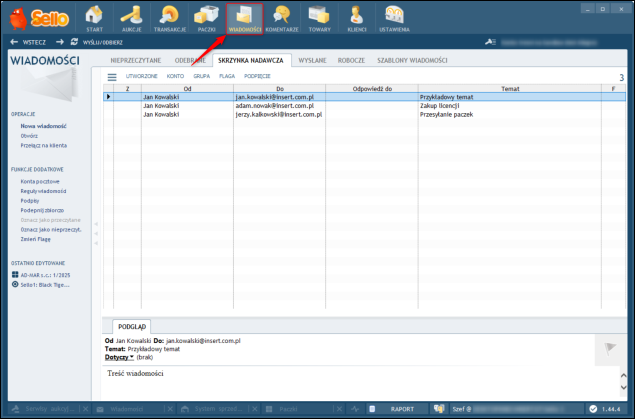Click the WYŚLIJ/ODBIERZ refresh icon
Screen dimensions: 635x419
tap(74, 42)
